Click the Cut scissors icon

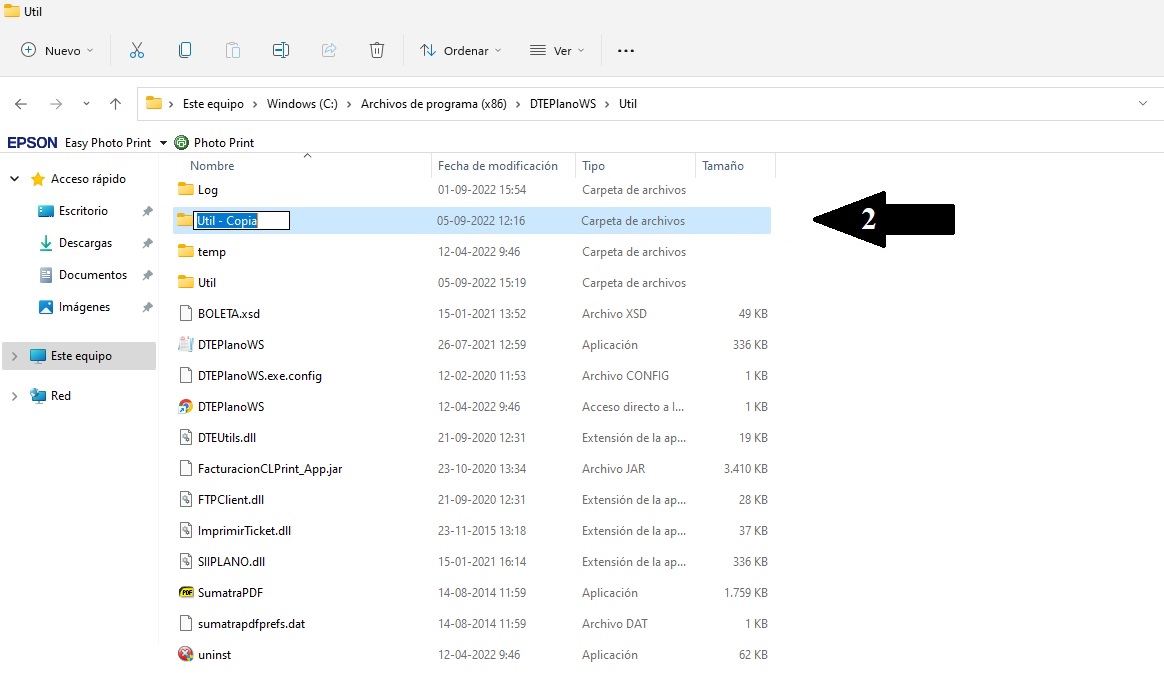[137, 50]
